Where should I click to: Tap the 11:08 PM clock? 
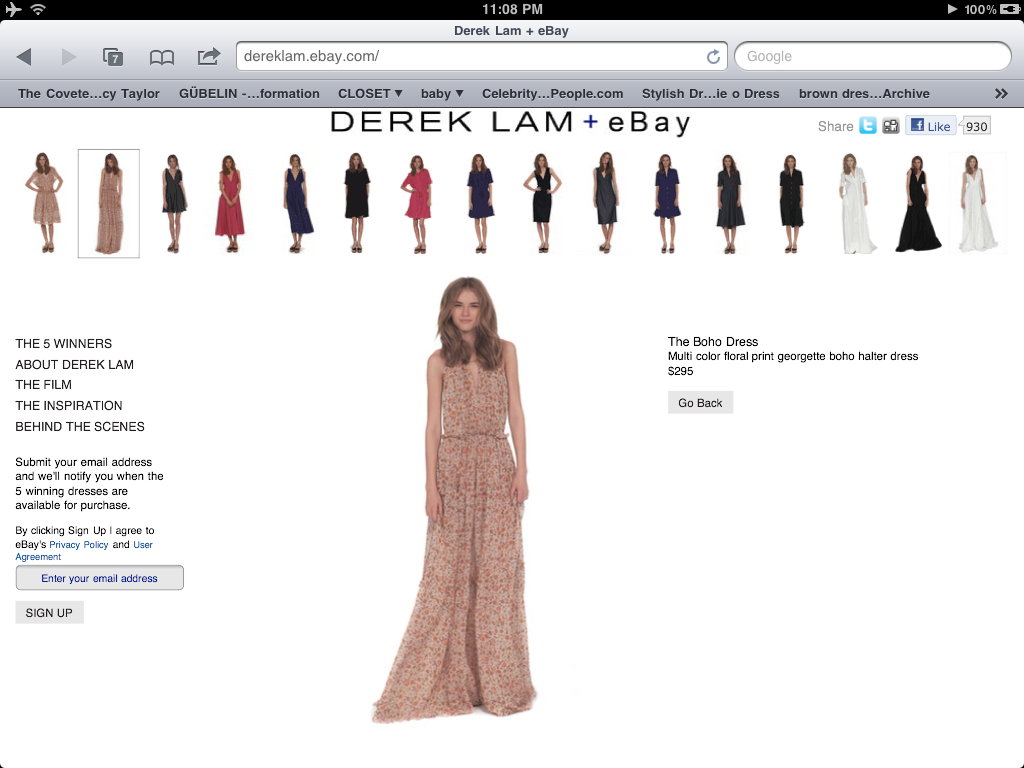pyautogui.click(x=512, y=9)
